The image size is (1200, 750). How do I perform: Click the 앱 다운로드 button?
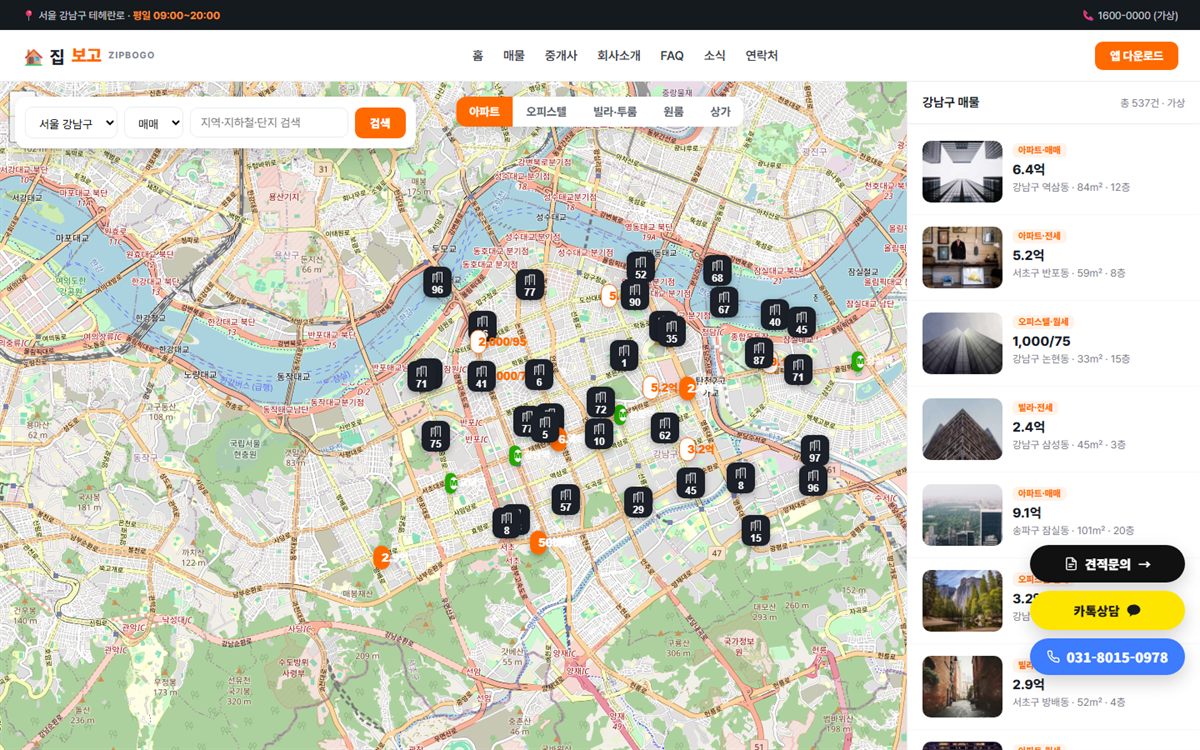point(1136,56)
